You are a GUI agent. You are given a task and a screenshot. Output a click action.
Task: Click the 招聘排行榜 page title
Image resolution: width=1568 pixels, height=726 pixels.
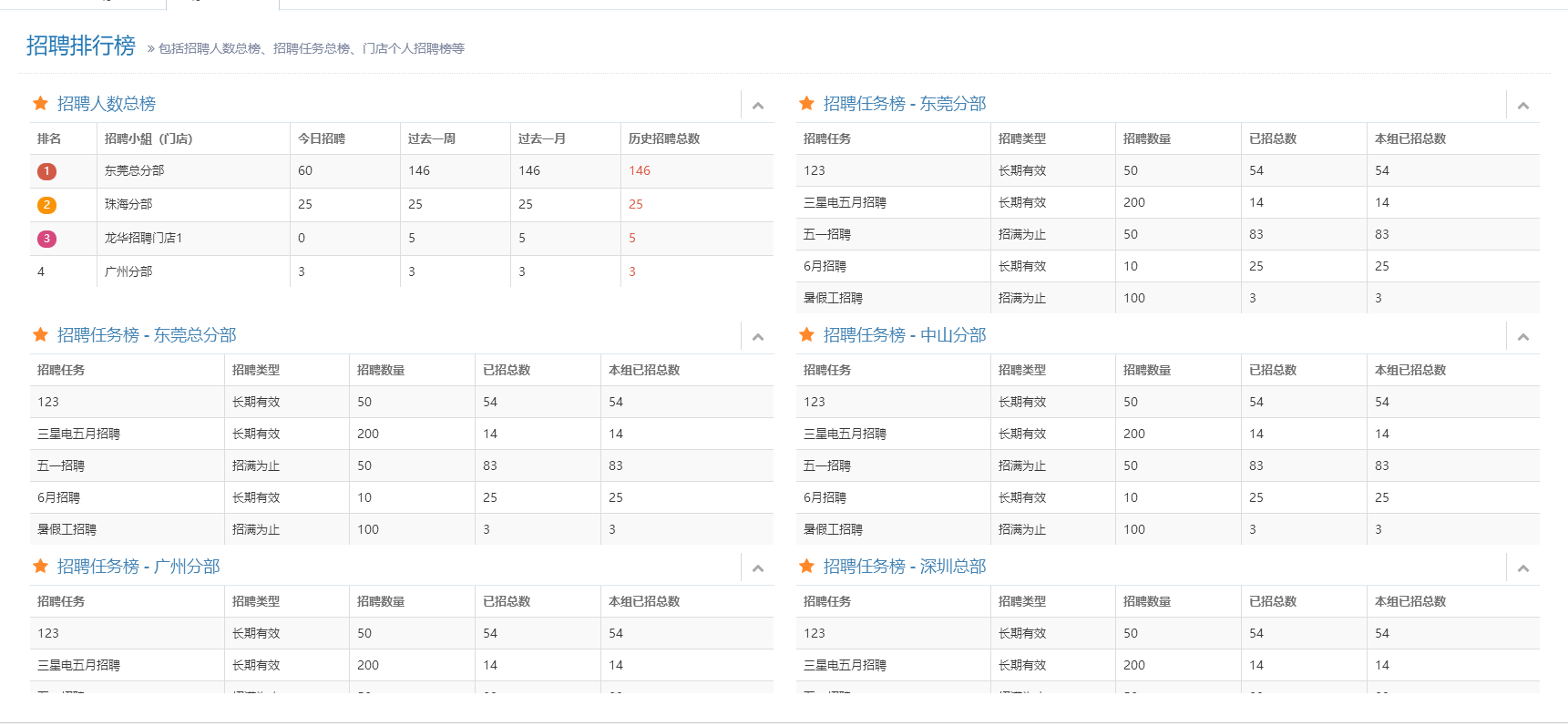pyautogui.click(x=81, y=46)
